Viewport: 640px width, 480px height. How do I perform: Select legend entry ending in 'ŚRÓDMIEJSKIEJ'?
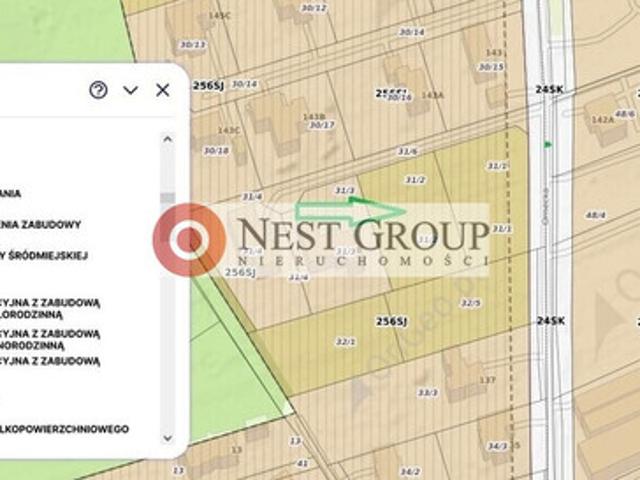tap(44, 256)
